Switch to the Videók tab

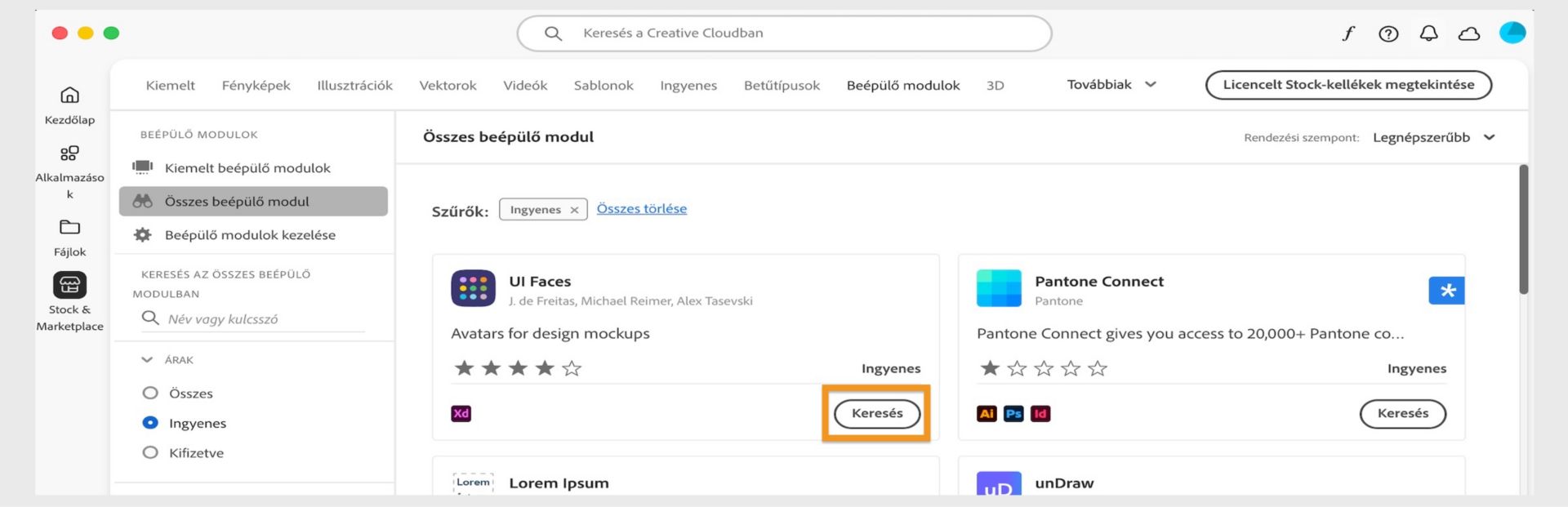pos(525,86)
